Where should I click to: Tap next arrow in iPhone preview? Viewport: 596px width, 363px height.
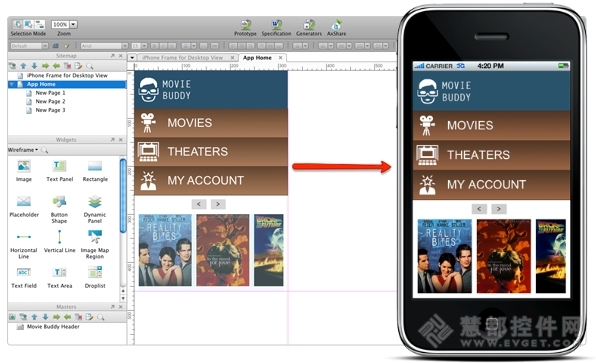point(499,209)
